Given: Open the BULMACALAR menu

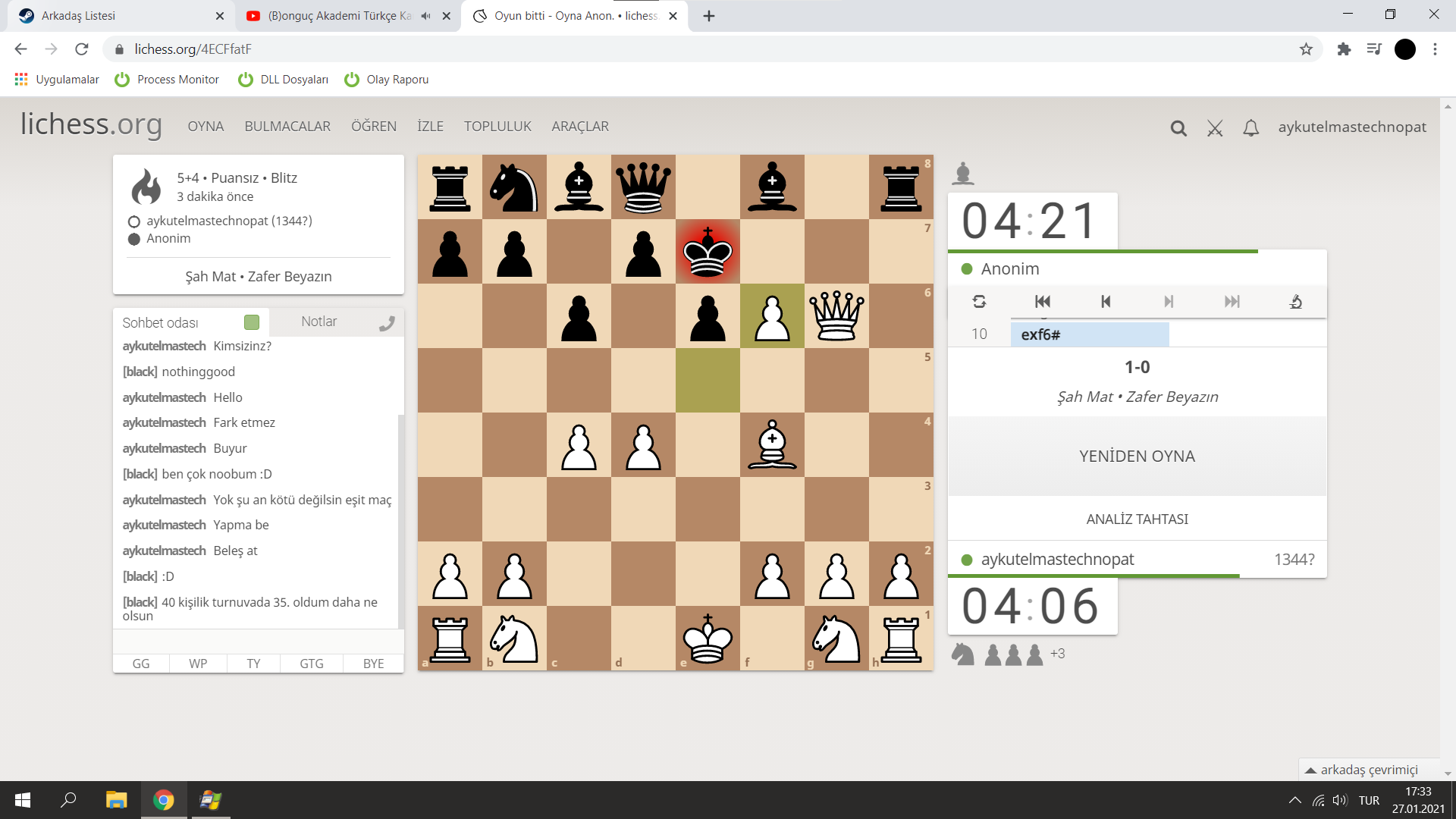Looking at the screenshot, I should tap(287, 127).
